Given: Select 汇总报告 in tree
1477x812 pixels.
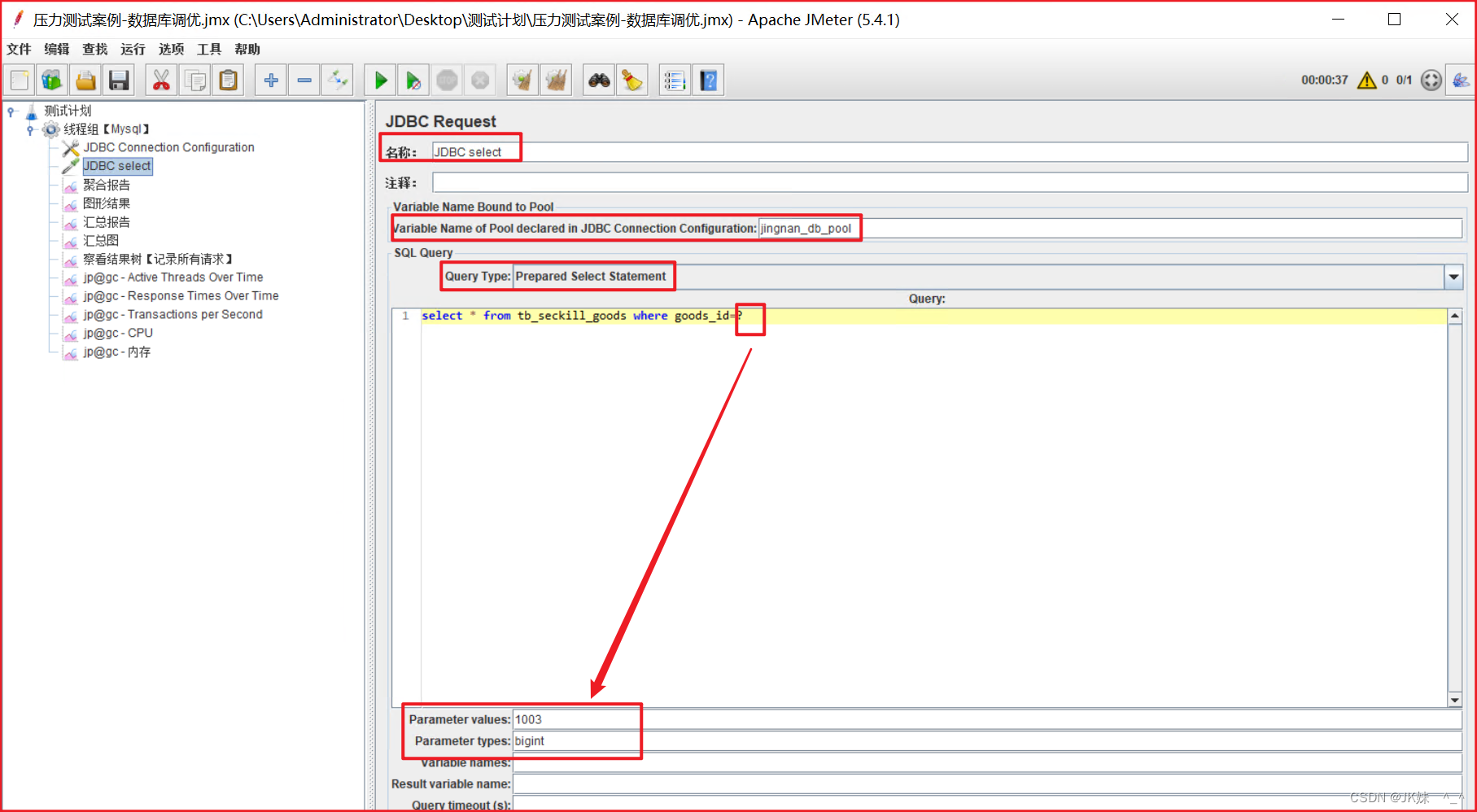Looking at the screenshot, I should [107, 222].
